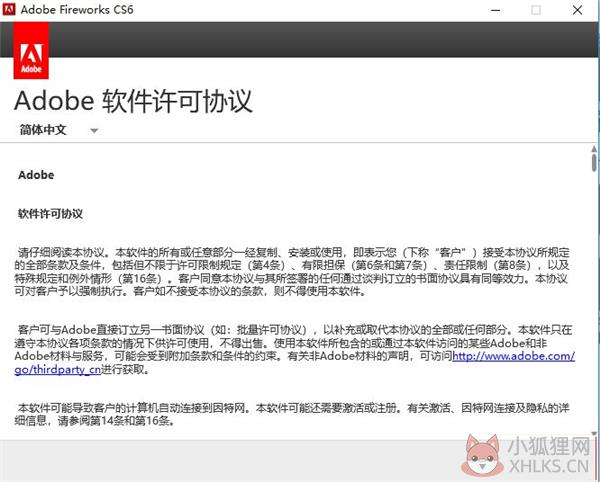
Task: Minimize the Adobe Fireworks CS6 window
Action: pyautogui.click(x=496, y=10)
